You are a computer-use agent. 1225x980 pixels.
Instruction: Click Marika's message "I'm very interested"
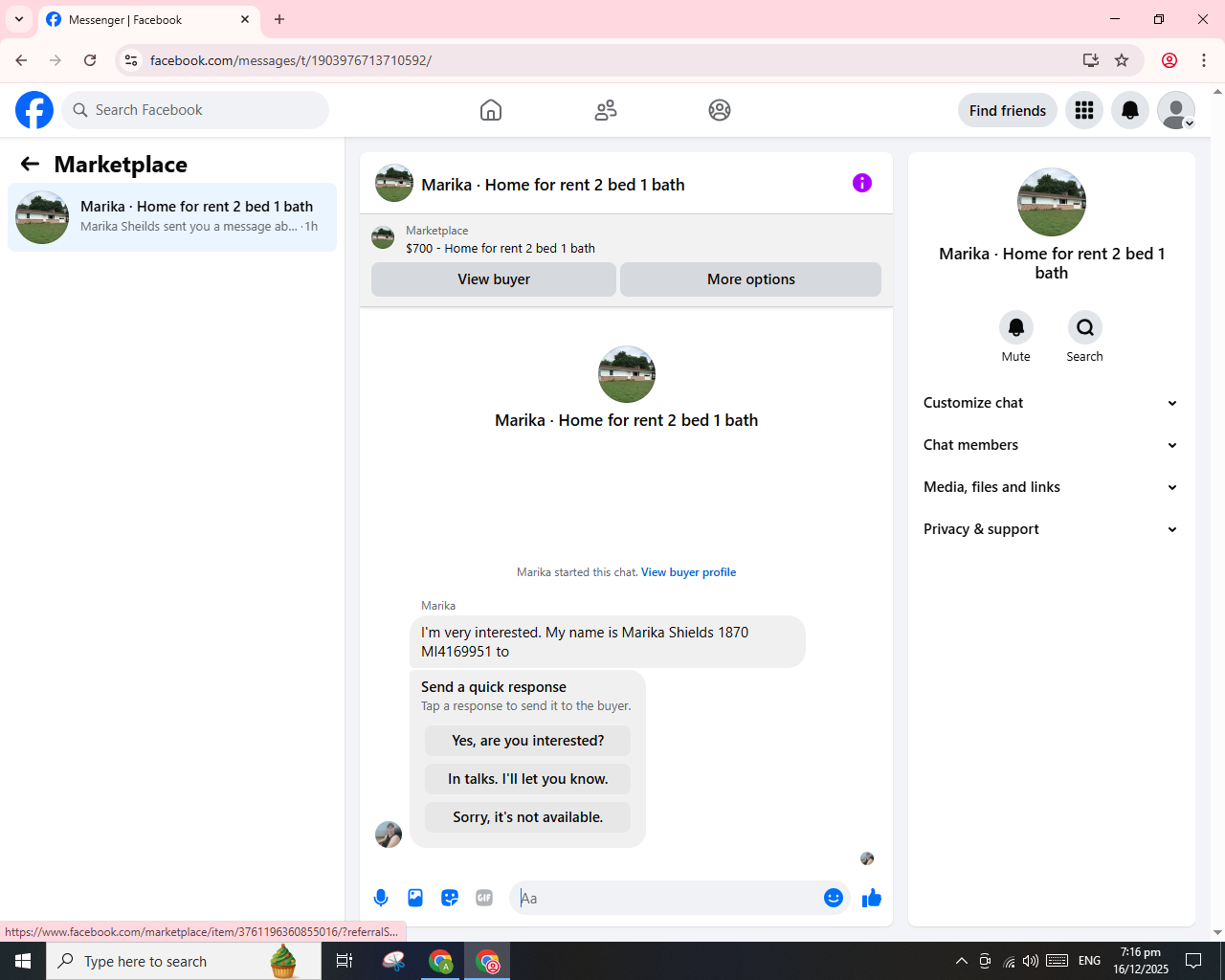[x=608, y=642]
